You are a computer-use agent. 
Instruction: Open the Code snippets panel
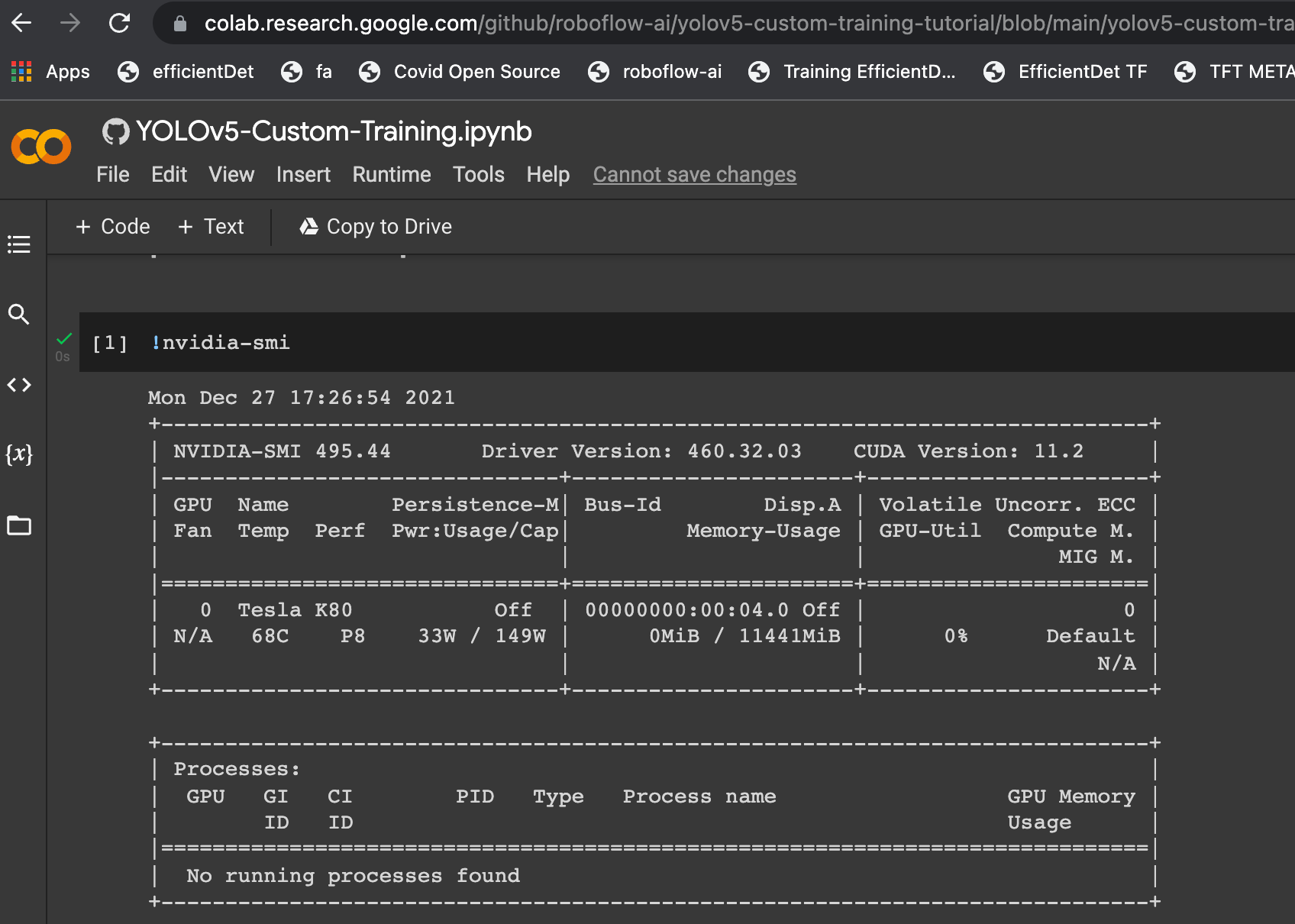(19, 385)
